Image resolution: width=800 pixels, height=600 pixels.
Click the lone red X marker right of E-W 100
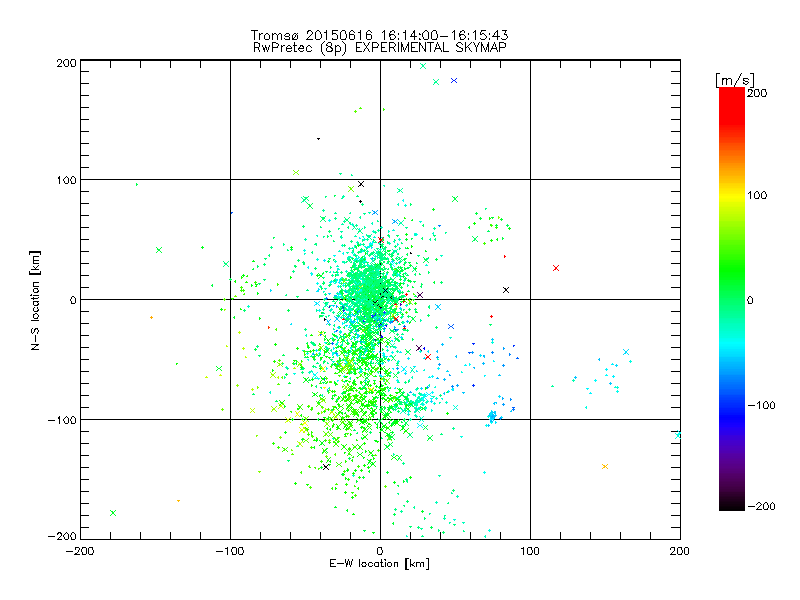[x=556, y=268]
